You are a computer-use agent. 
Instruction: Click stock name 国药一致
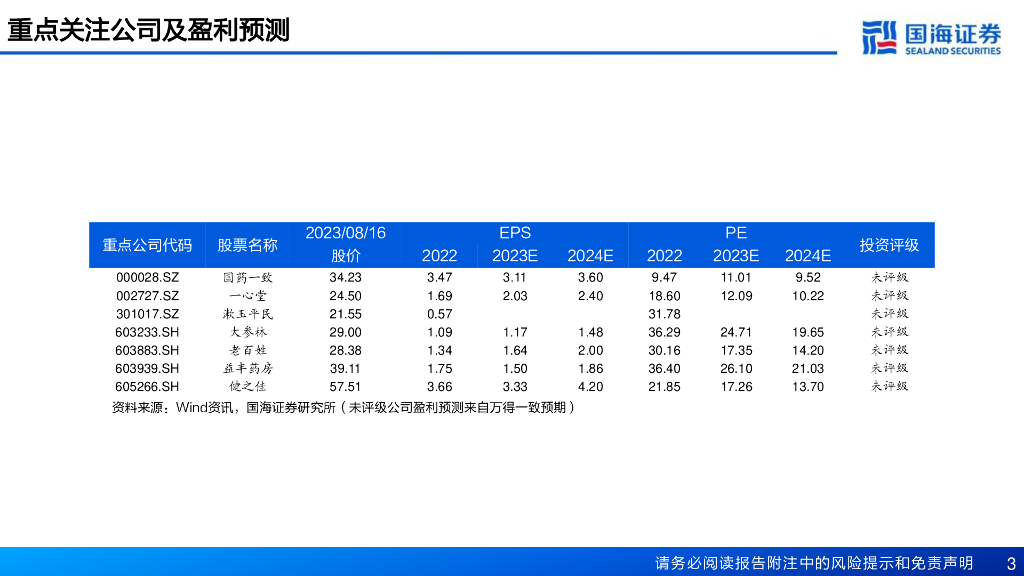(248, 278)
